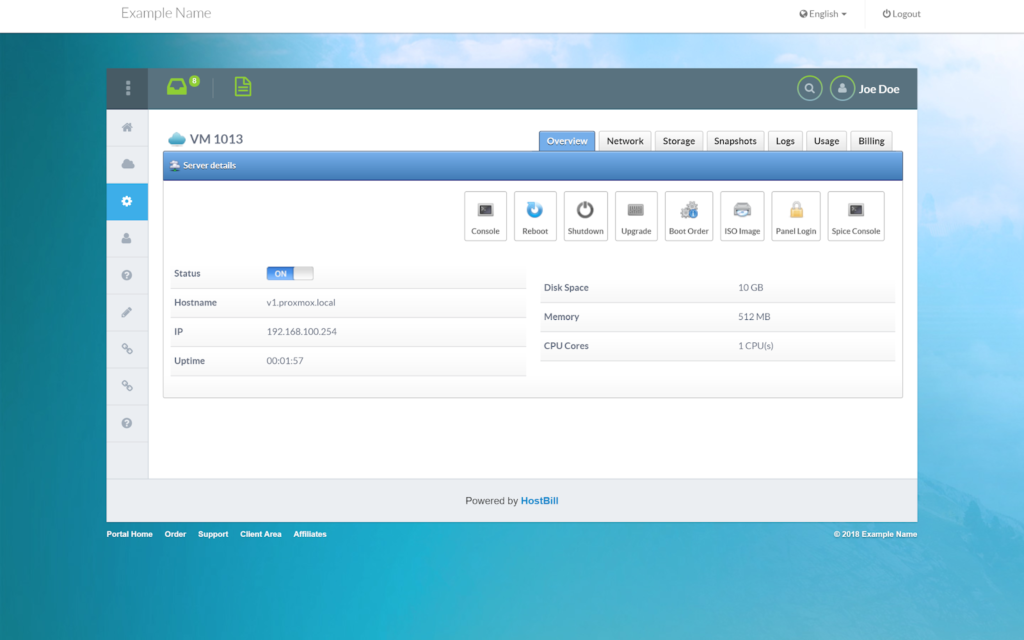
Task: Open the three-dot menu icon in header
Action: (127, 88)
